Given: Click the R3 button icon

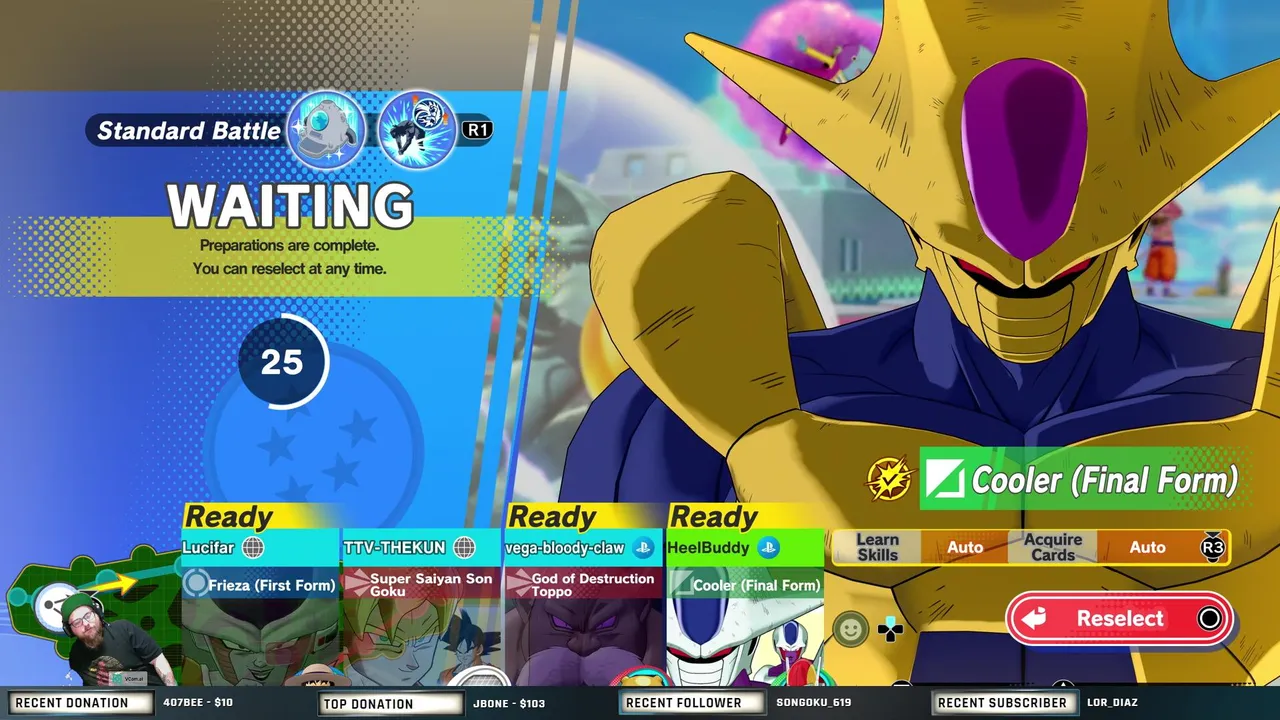Looking at the screenshot, I should coord(1212,547).
